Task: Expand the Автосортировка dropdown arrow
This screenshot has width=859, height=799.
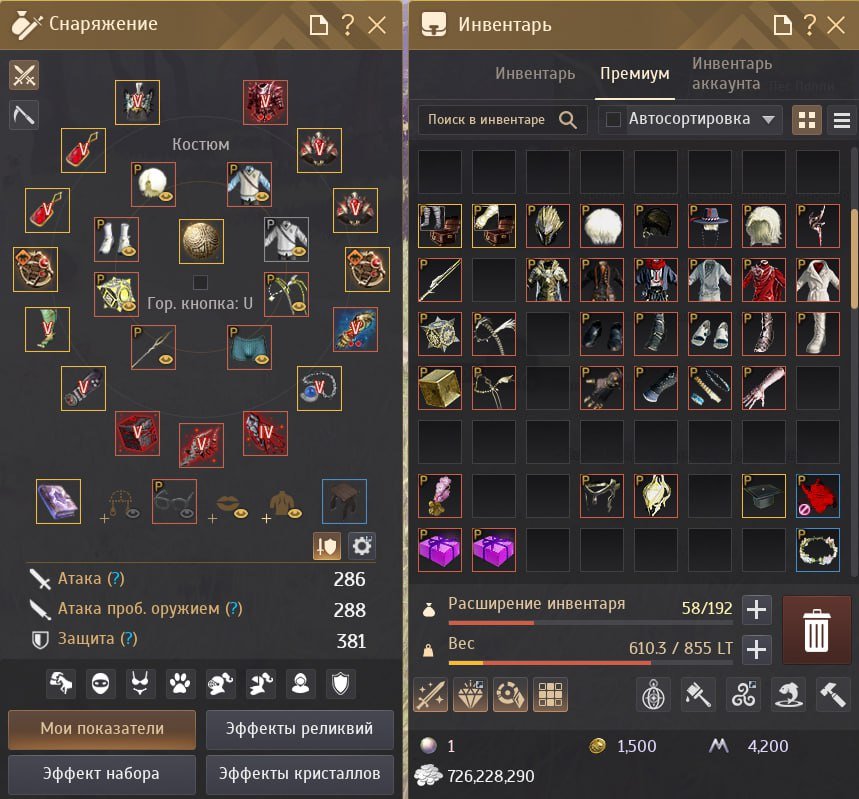Action: [769, 119]
